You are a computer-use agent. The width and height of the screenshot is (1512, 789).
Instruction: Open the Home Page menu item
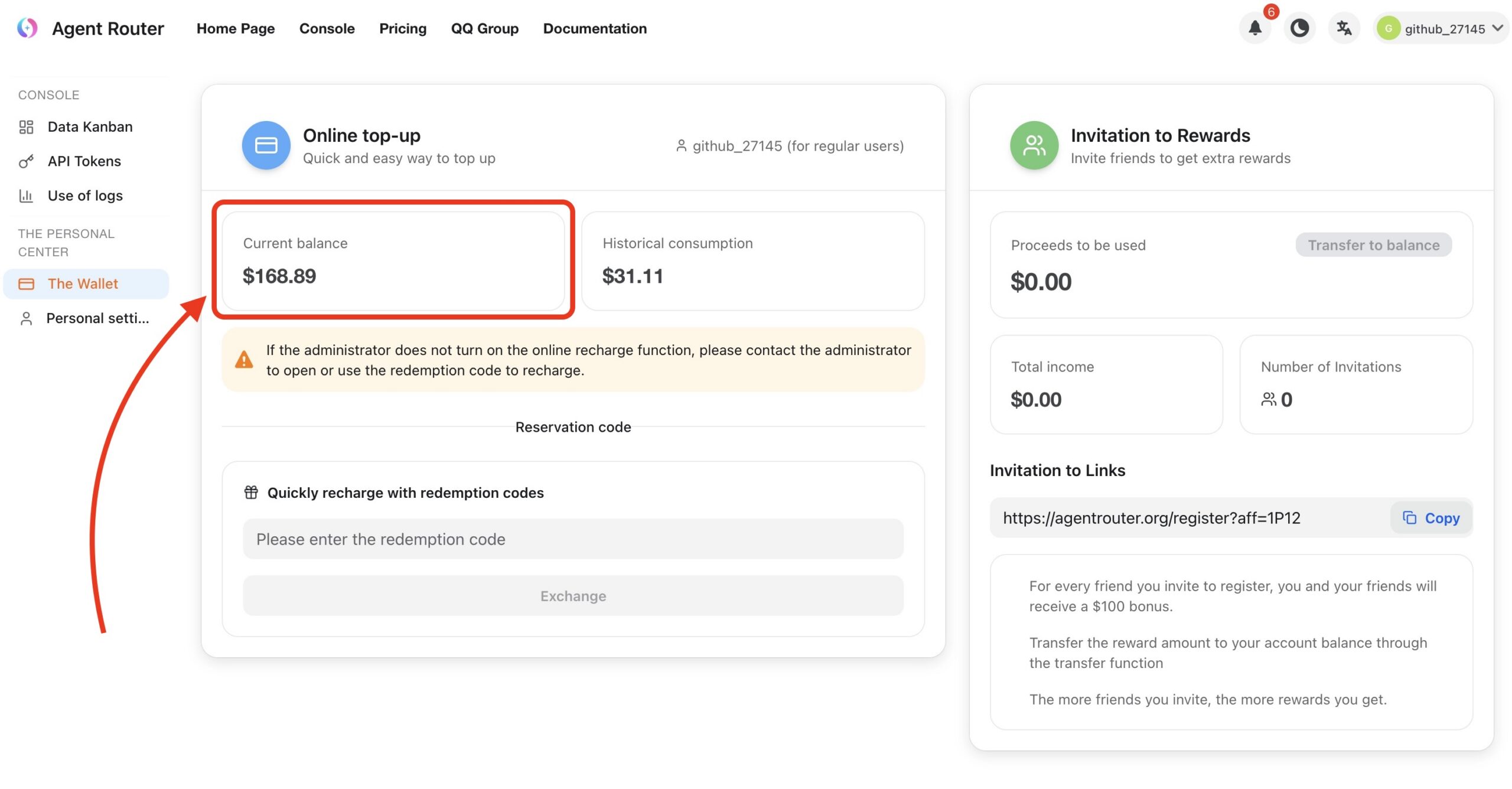(235, 28)
